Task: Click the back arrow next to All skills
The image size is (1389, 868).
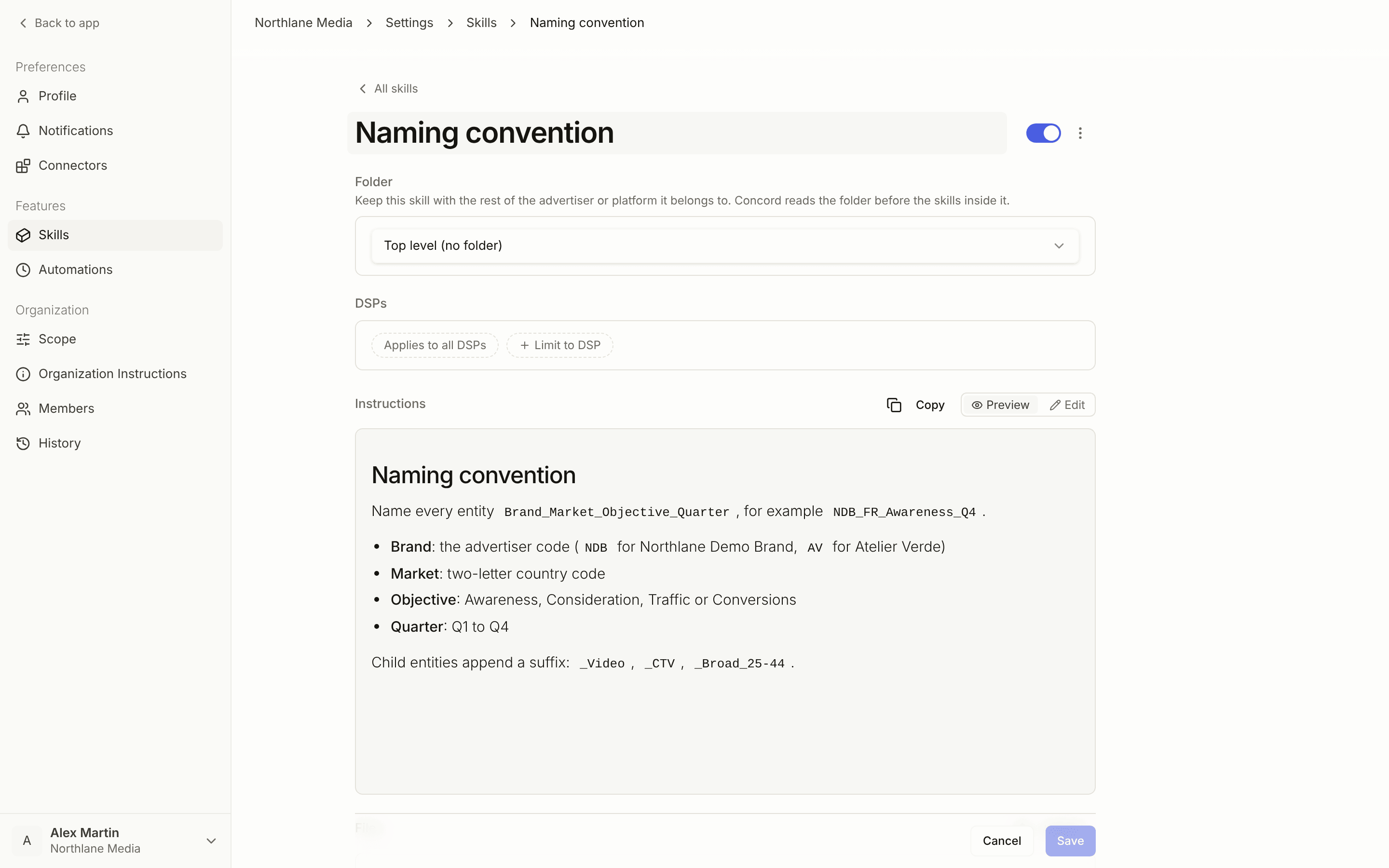Action: click(363, 88)
